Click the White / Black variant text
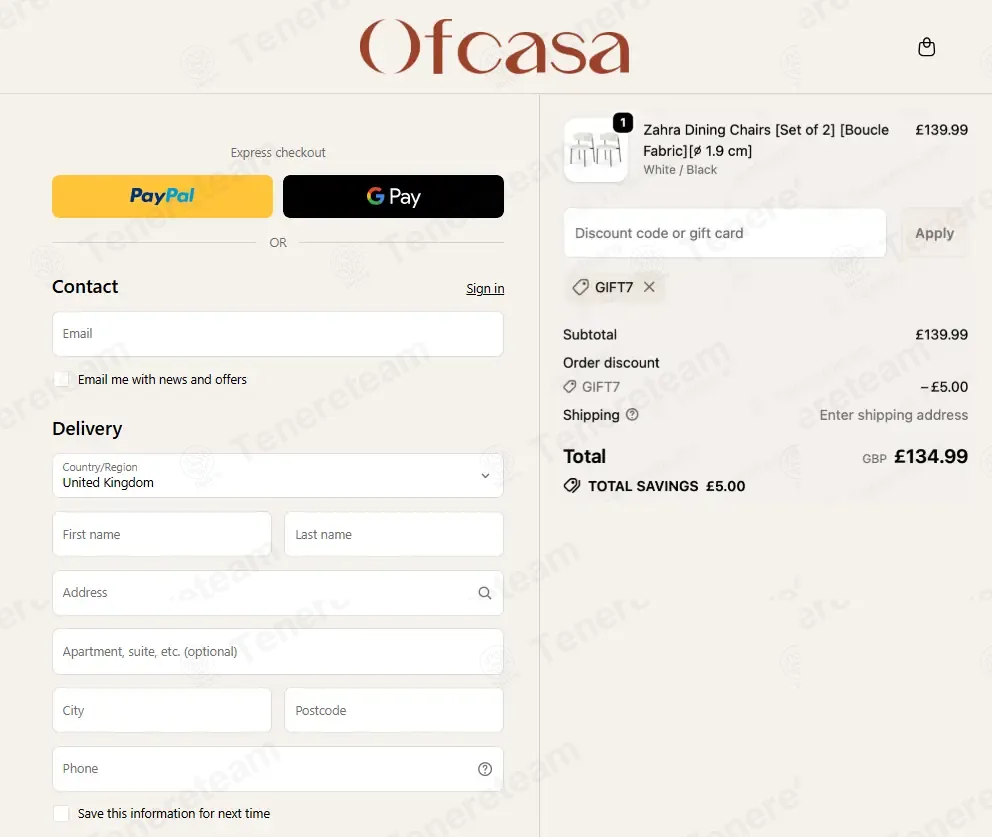992x837 pixels. [680, 170]
